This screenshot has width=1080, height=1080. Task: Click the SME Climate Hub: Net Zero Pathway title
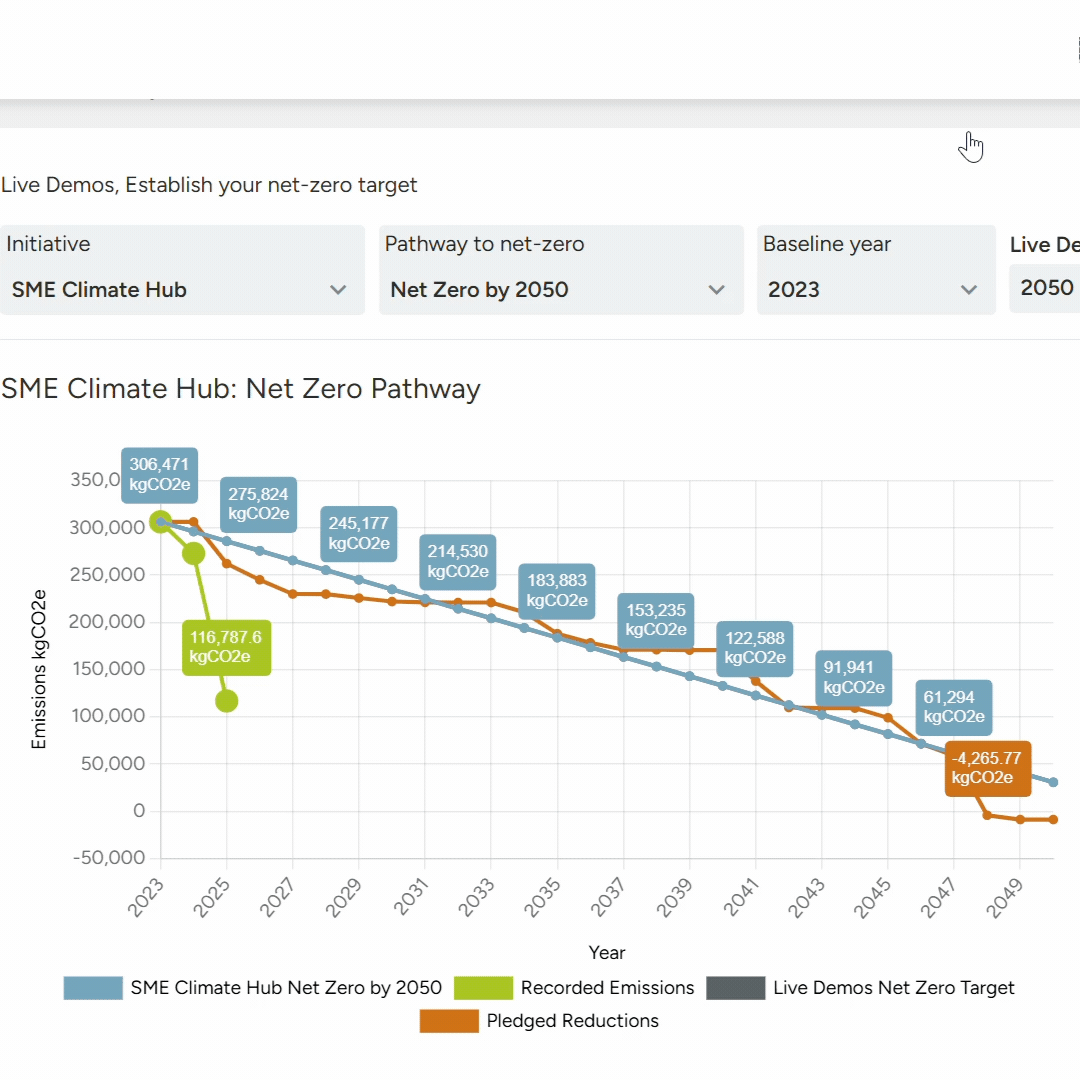click(x=241, y=389)
